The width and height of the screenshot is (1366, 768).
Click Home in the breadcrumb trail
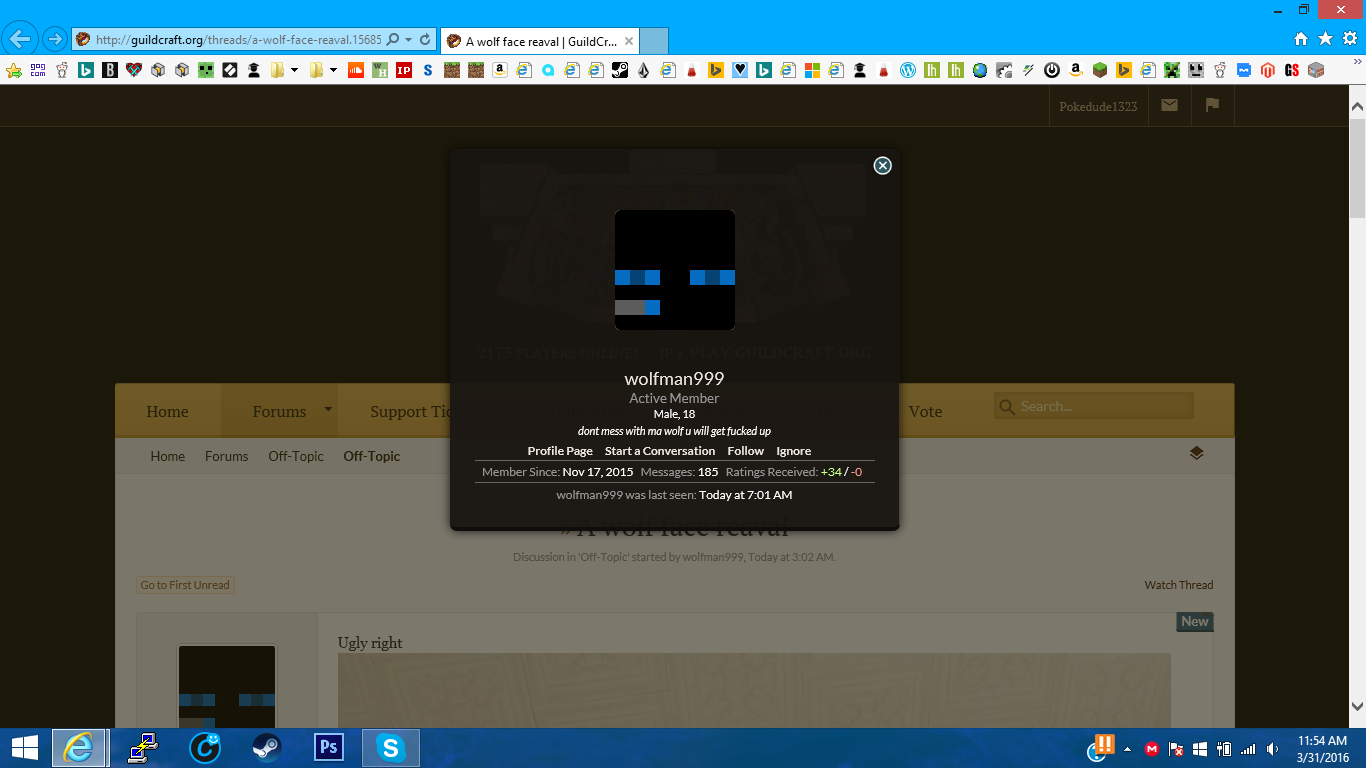pos(168,456)
